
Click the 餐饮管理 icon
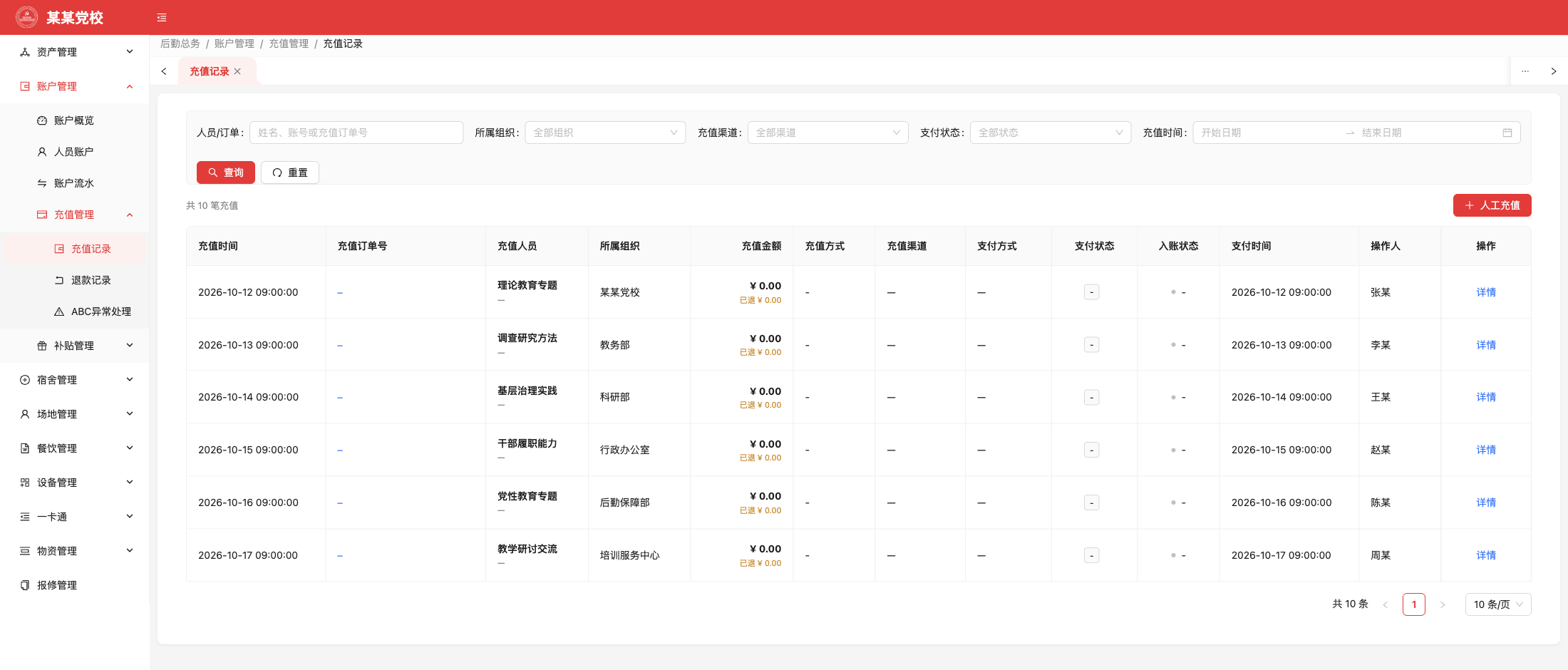[x=25, y=448]
